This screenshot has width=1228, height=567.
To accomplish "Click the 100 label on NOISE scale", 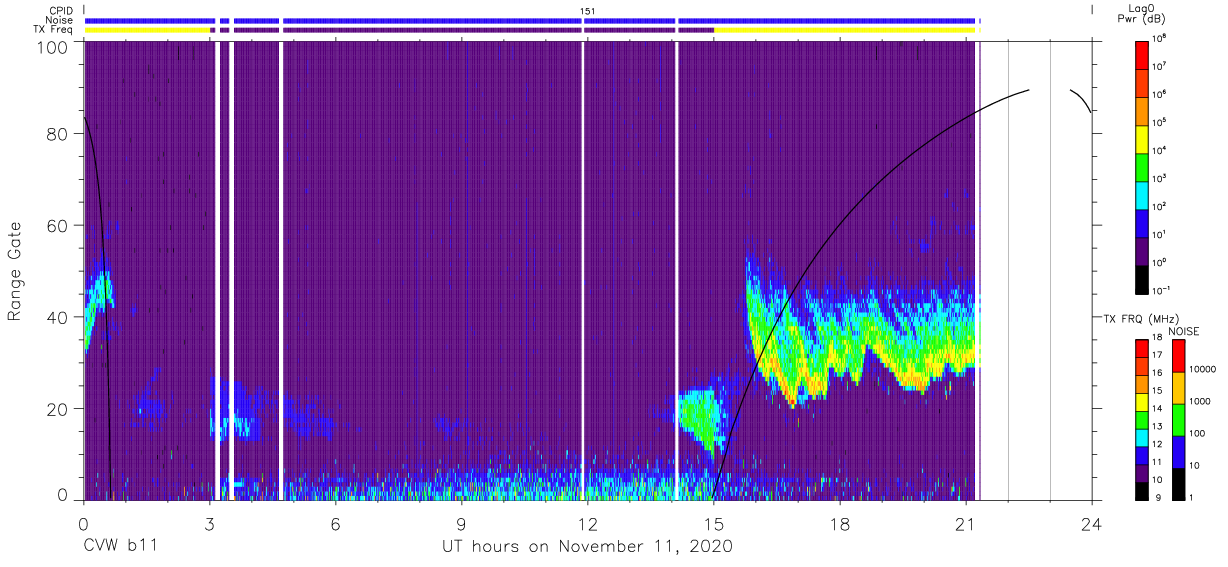I will click(1199, 434).
